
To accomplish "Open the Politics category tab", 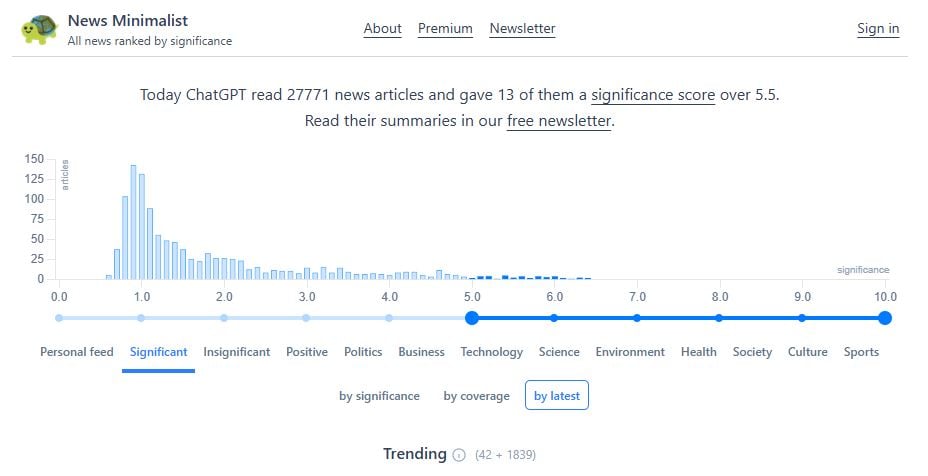I will [363, 352].
